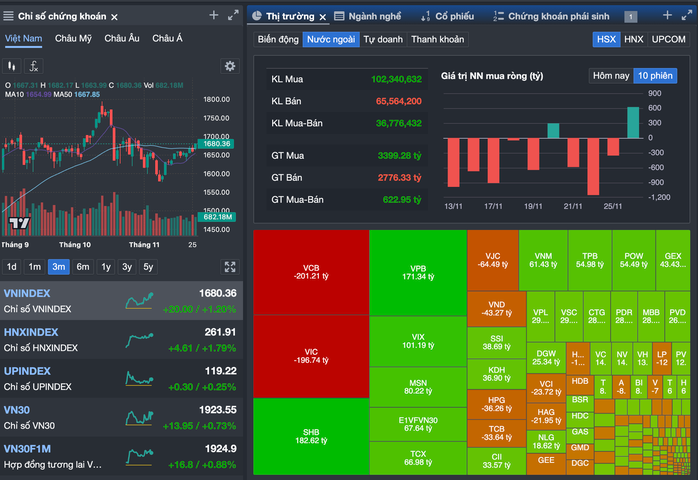
Task: Expand the Chỉ số chứng khoán panel to full size
Action: pos(231,16)
